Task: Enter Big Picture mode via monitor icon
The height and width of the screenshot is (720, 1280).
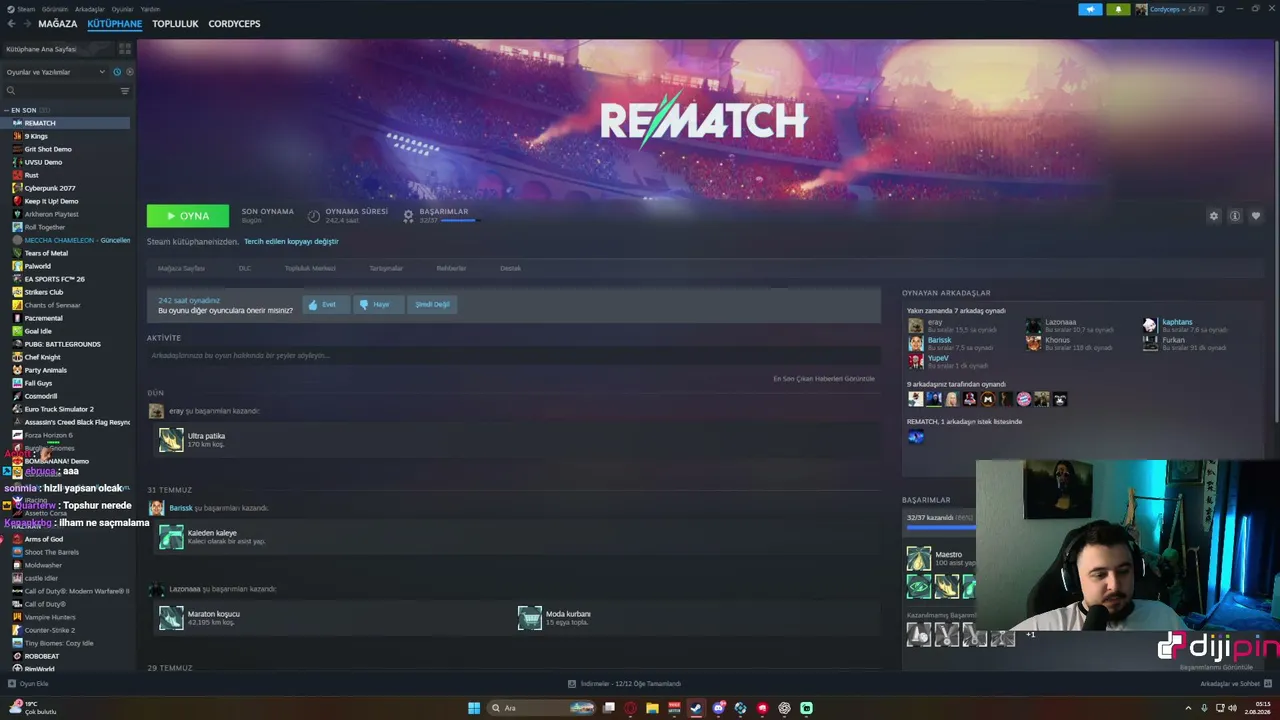Action: (x=1220, y=9)
